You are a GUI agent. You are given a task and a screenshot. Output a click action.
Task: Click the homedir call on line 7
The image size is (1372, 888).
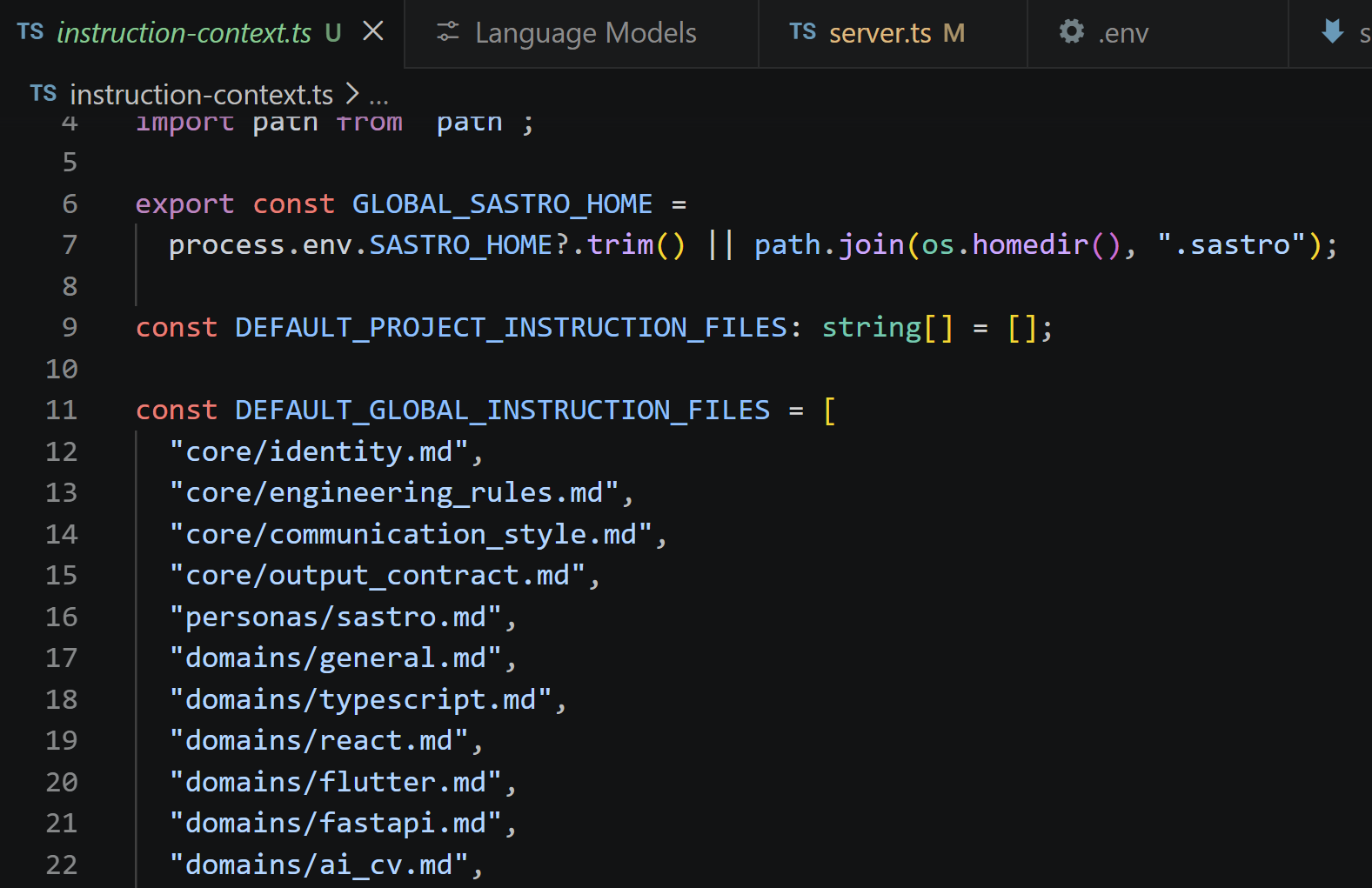pos(1029,245)
